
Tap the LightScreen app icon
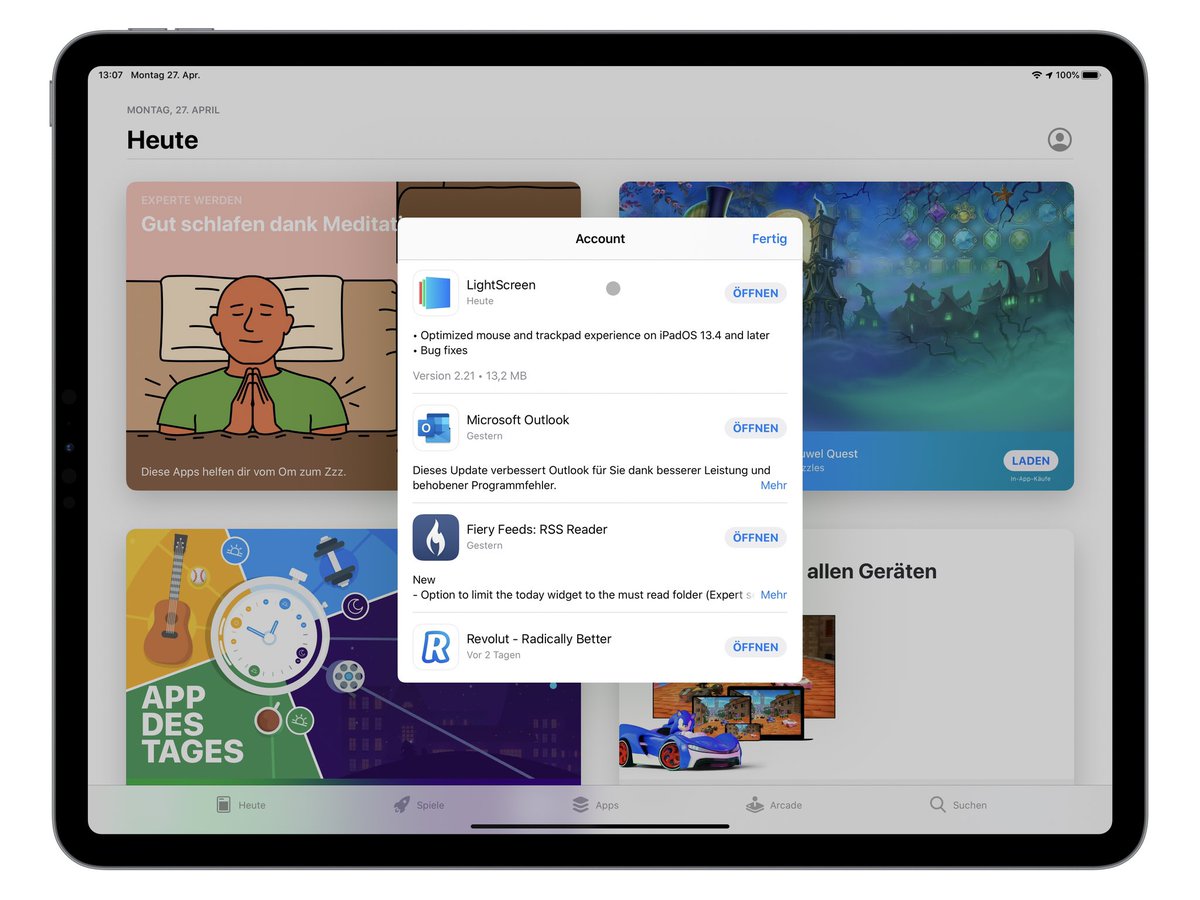[x=436, y=293]
